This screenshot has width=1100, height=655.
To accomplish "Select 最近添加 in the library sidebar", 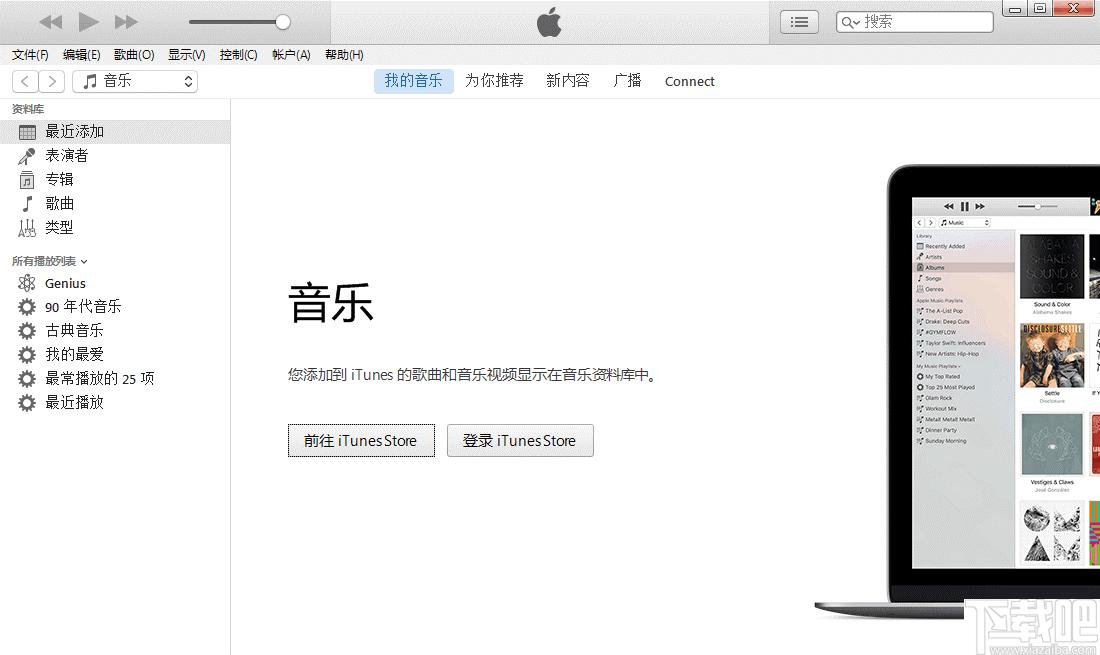I will click(115, 132).
